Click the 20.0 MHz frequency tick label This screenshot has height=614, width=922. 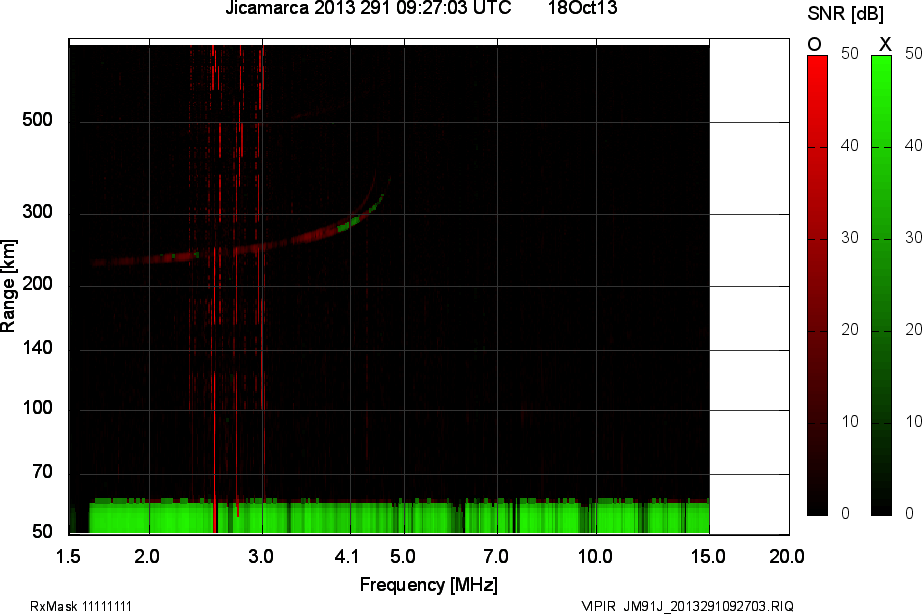click(x=786, y=556)
